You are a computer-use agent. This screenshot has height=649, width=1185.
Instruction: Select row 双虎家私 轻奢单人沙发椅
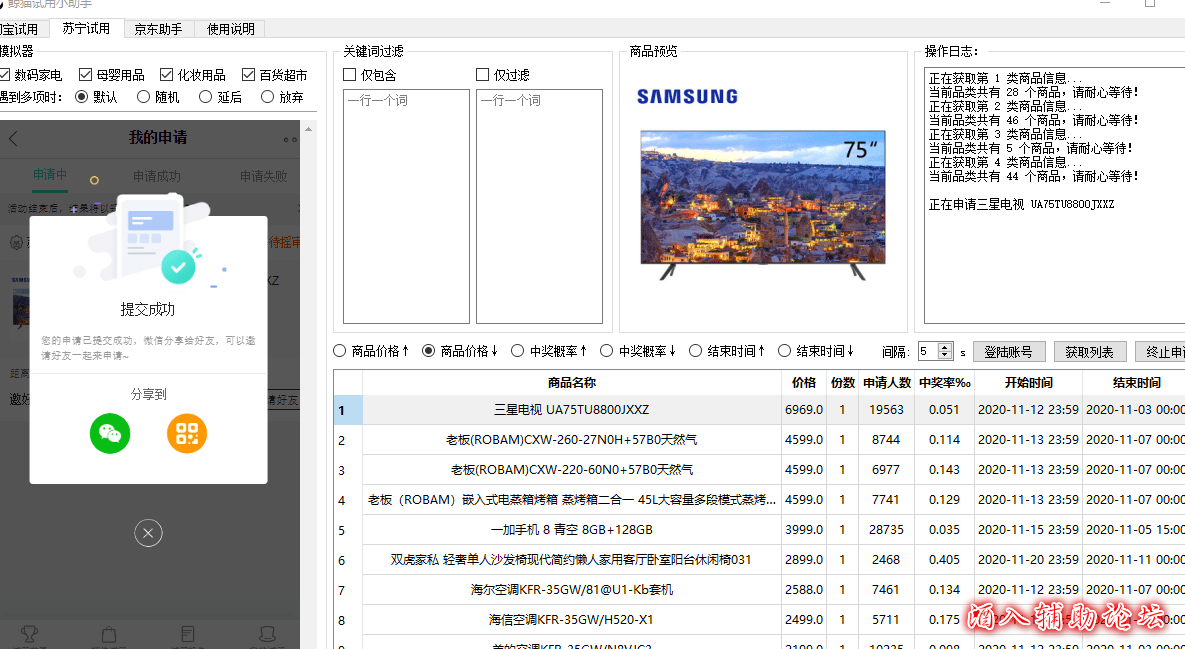(572, 560)
